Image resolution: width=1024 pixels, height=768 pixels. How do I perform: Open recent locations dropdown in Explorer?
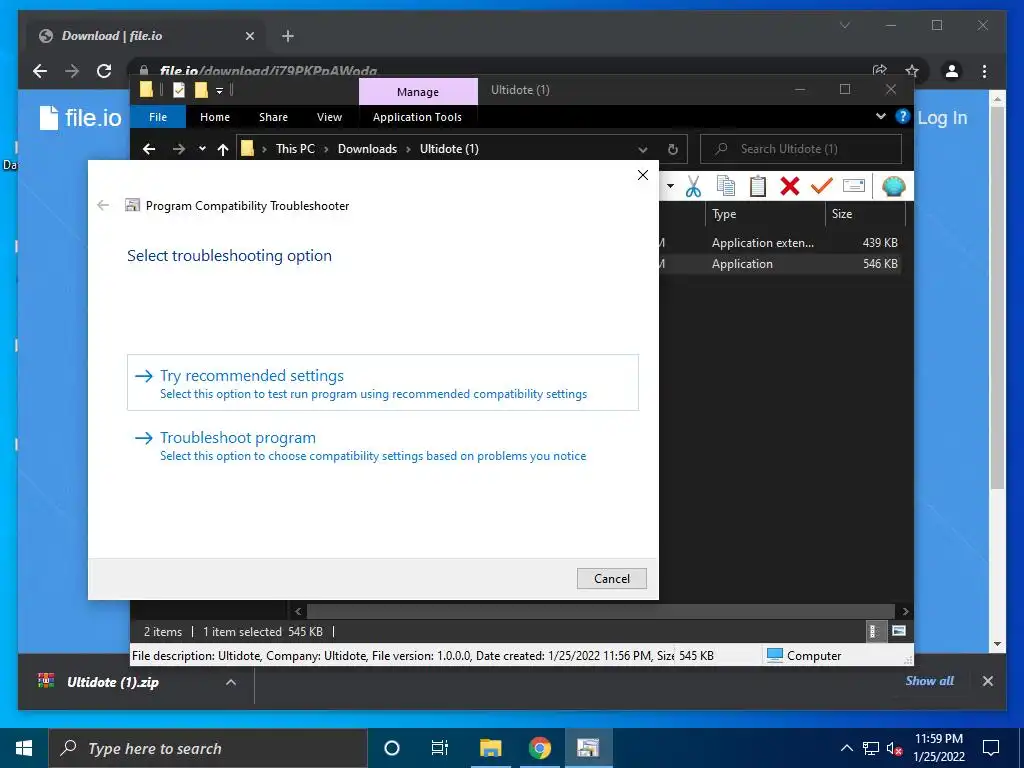pyautogui.click(x=202, y=149)
